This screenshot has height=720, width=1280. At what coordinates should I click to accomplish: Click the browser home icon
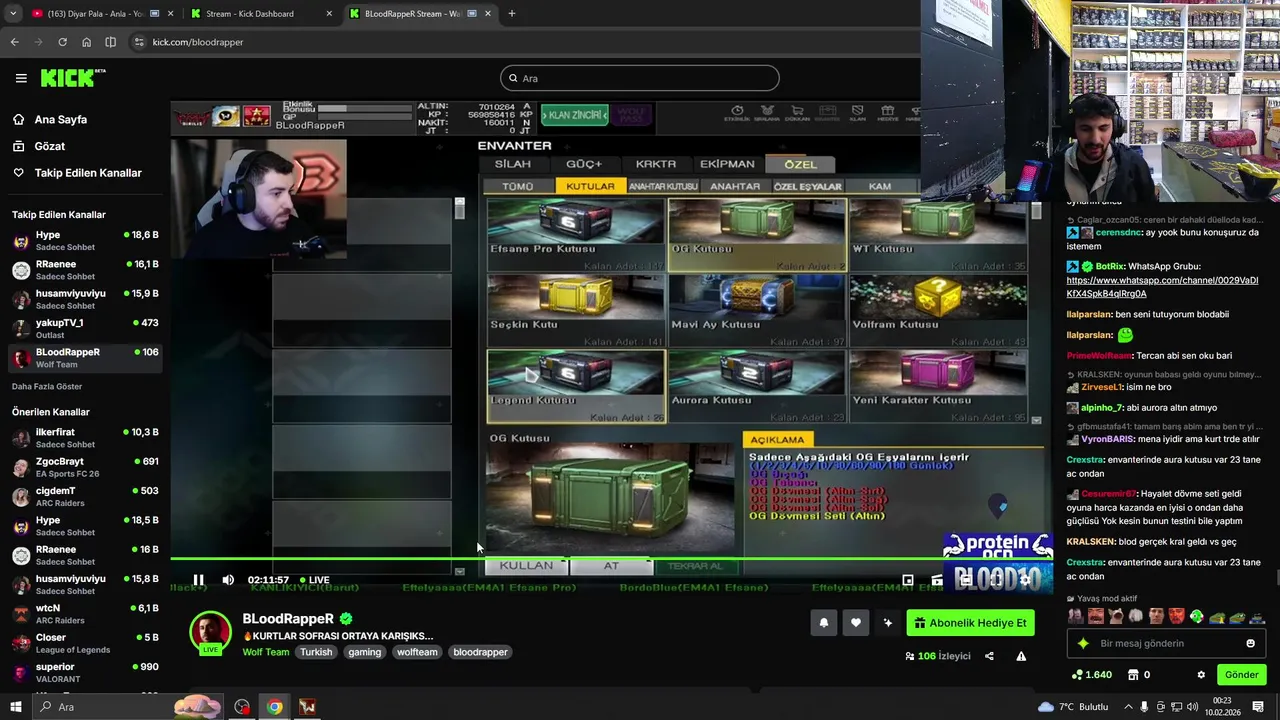86,42
